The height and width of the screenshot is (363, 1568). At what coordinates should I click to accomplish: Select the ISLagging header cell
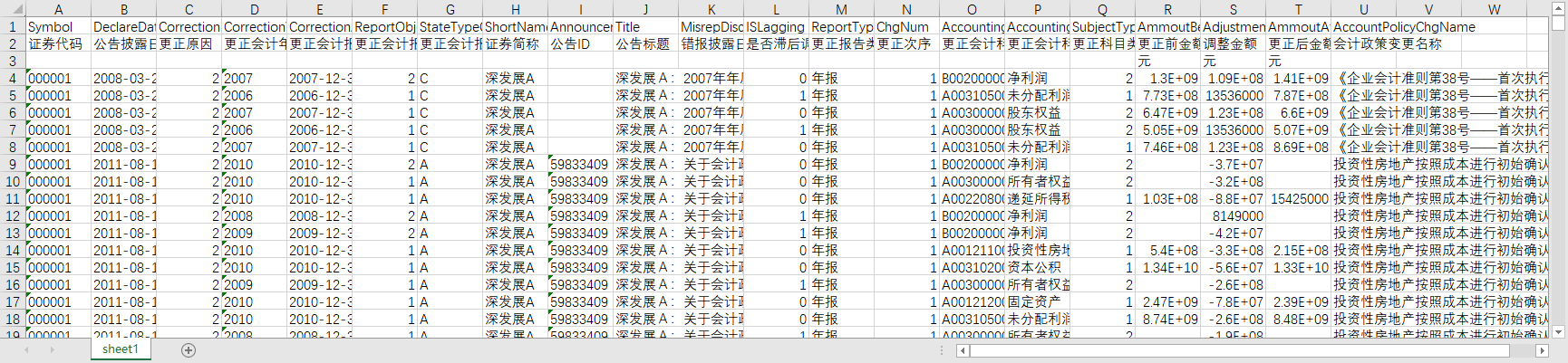point(776,26)
